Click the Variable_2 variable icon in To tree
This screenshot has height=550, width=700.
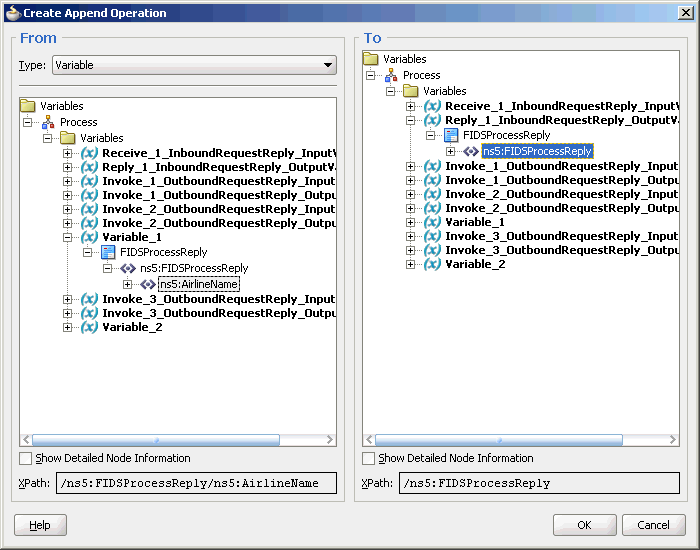point(432,264)
